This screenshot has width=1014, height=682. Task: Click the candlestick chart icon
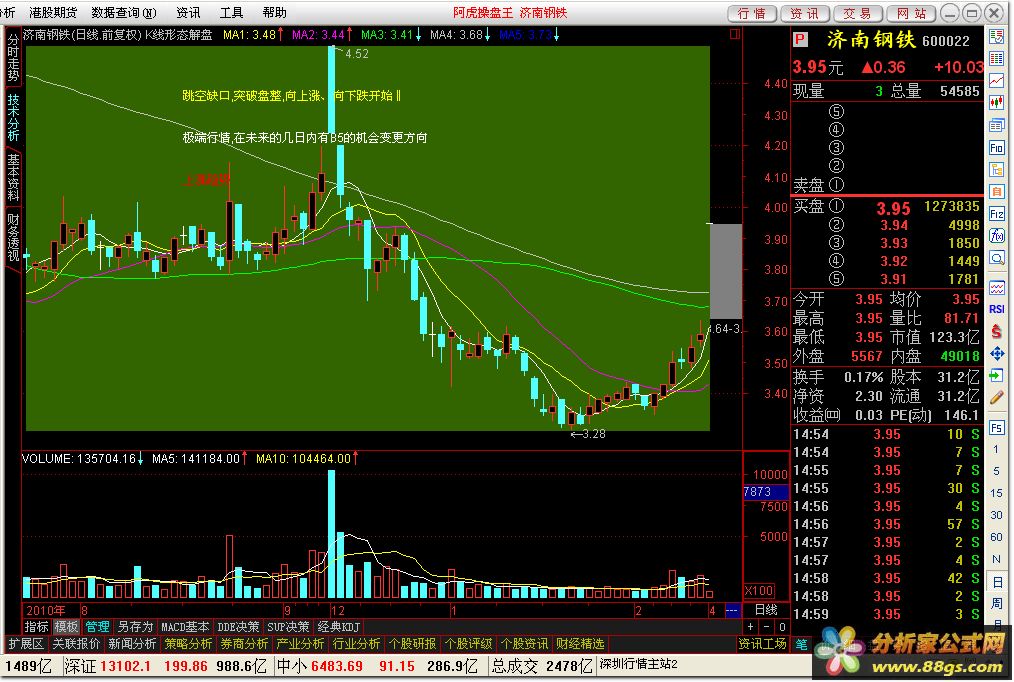[x=997, y=103]
